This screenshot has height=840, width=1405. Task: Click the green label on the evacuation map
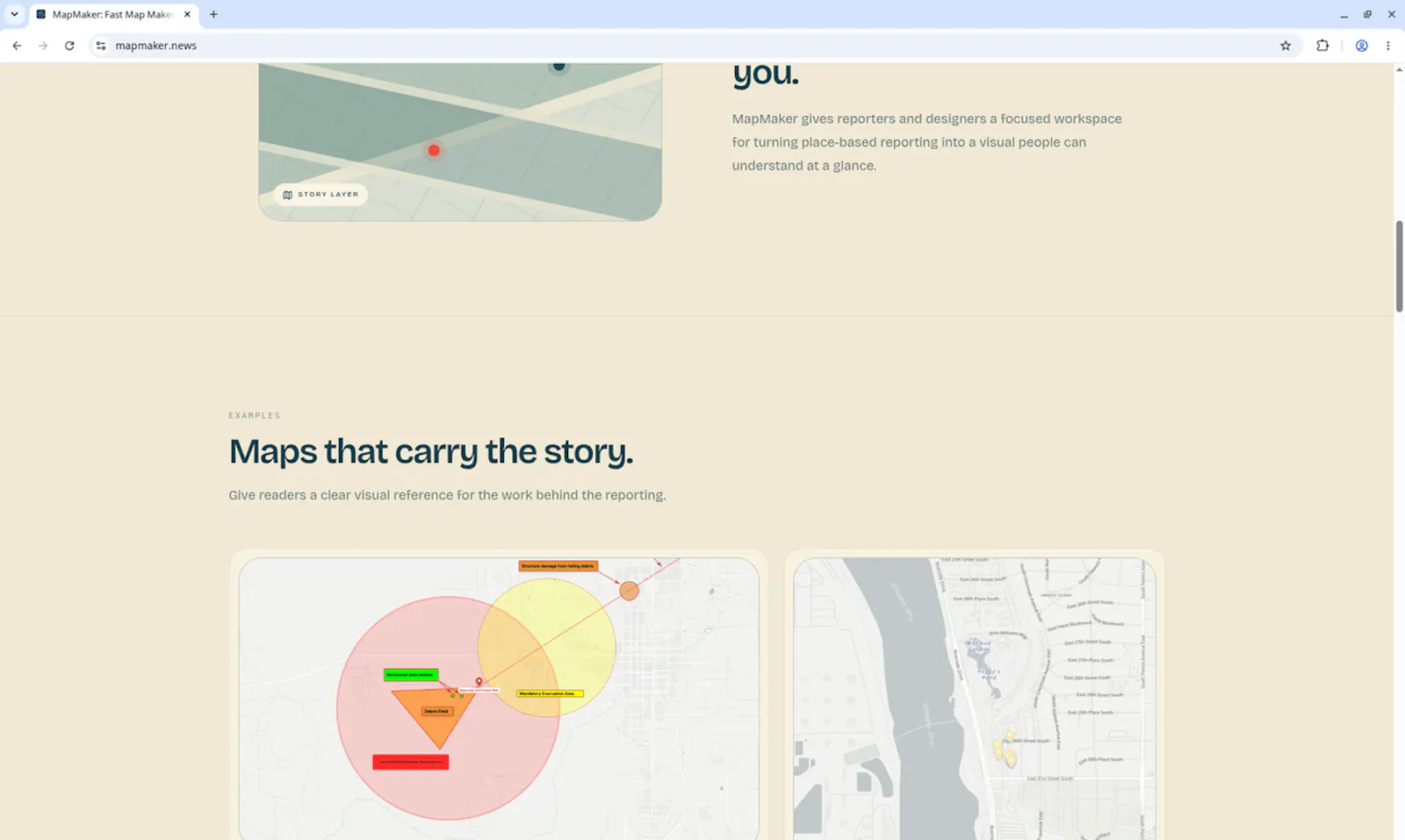[411, 675]
